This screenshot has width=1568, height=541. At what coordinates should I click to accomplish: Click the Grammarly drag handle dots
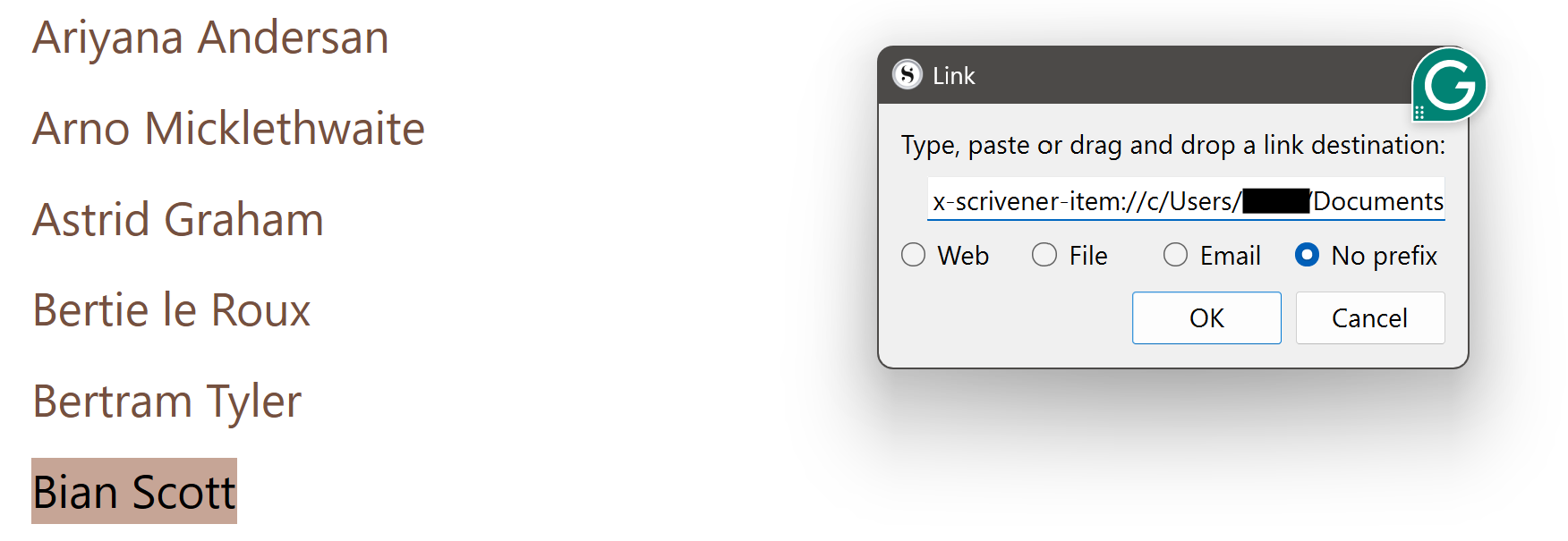click(x=1419, y=113)
